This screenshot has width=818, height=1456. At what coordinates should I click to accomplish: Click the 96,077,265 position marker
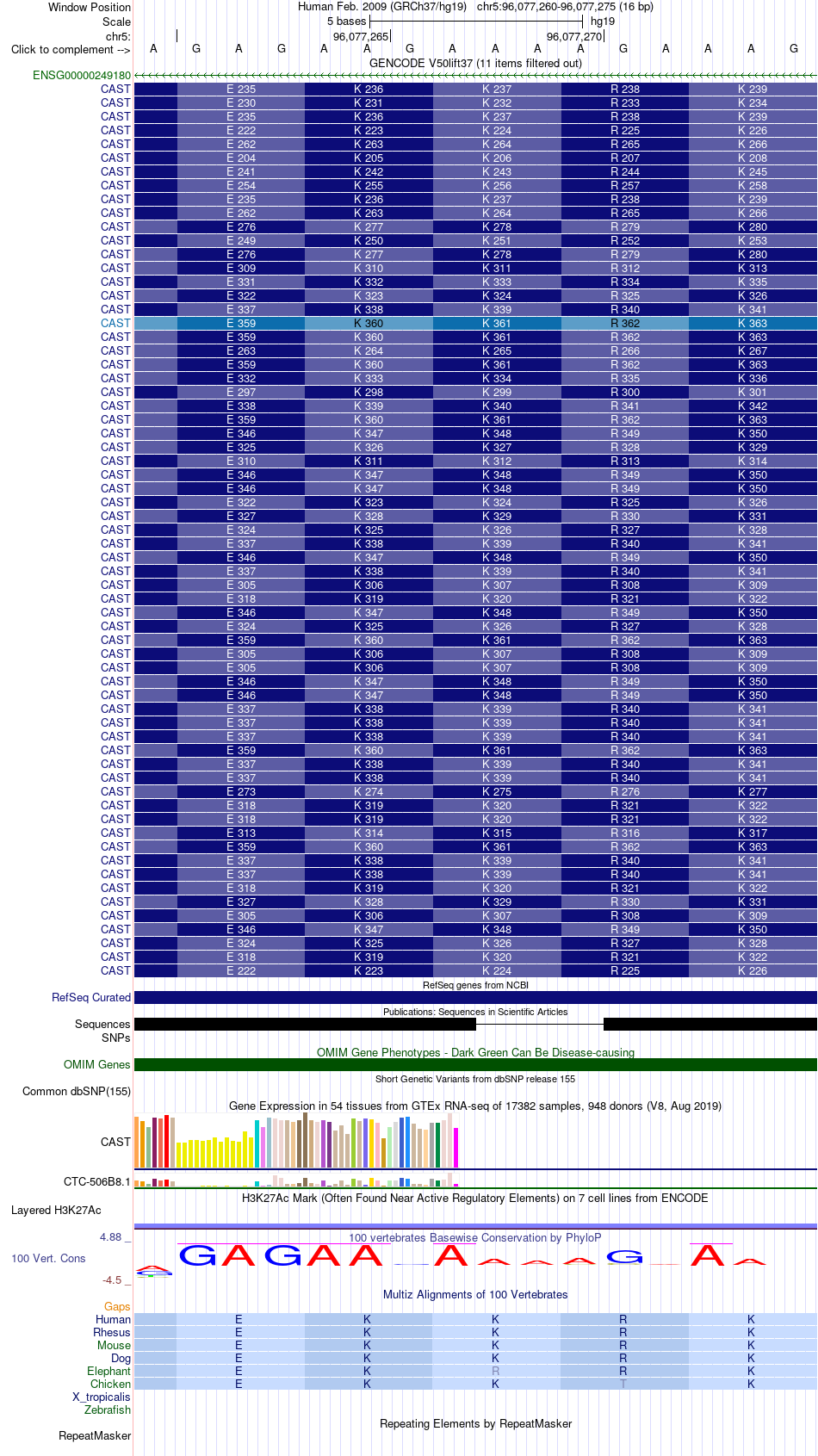361,37
